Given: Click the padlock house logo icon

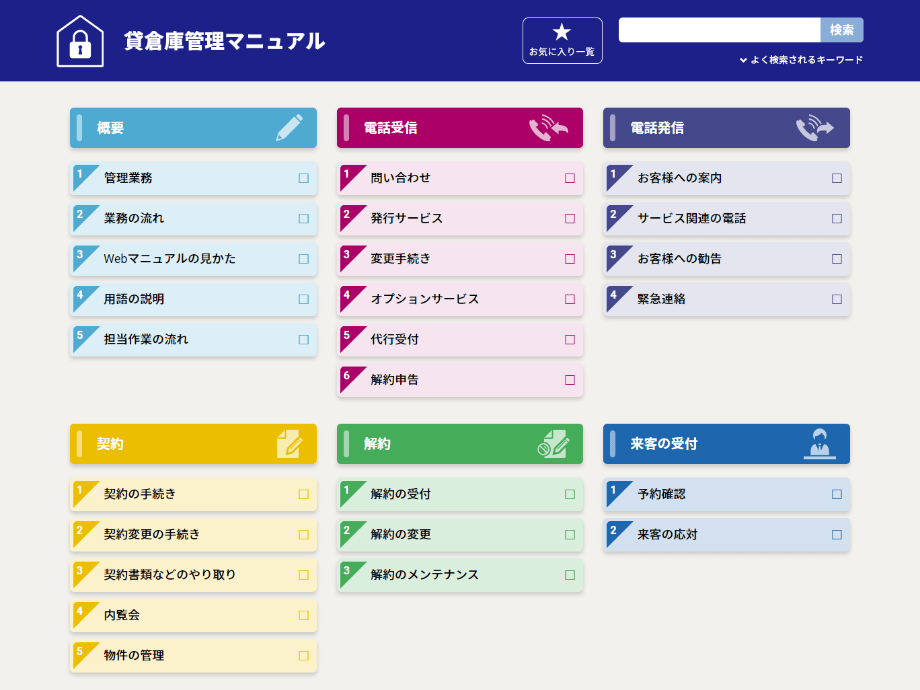Looking at the screenshot, I should 80,41.
